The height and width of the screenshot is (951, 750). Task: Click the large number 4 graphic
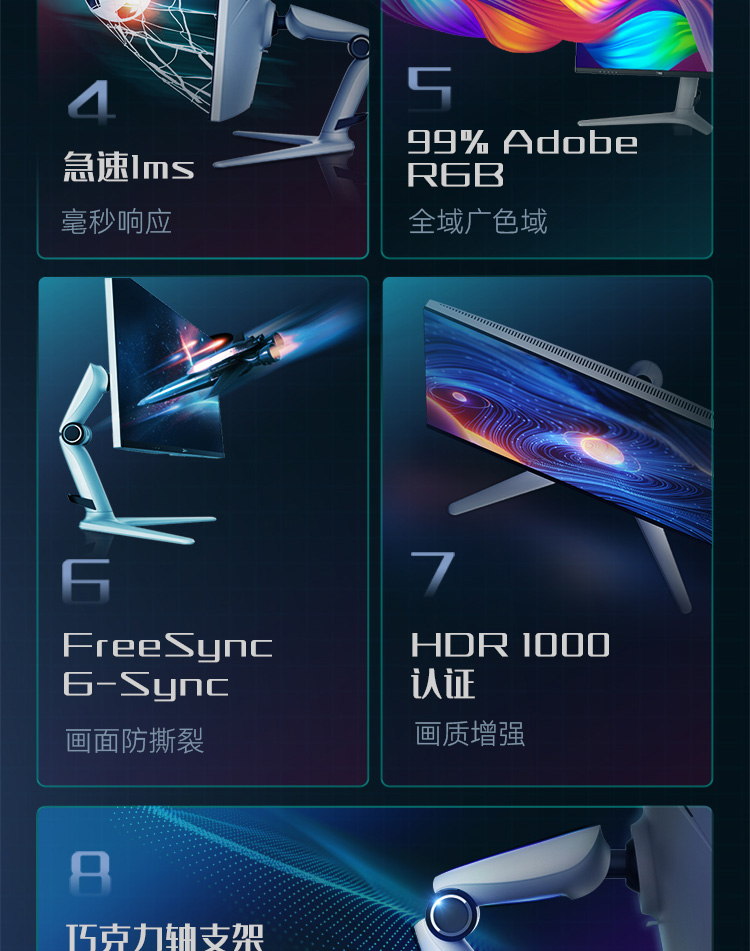point(92,102)
